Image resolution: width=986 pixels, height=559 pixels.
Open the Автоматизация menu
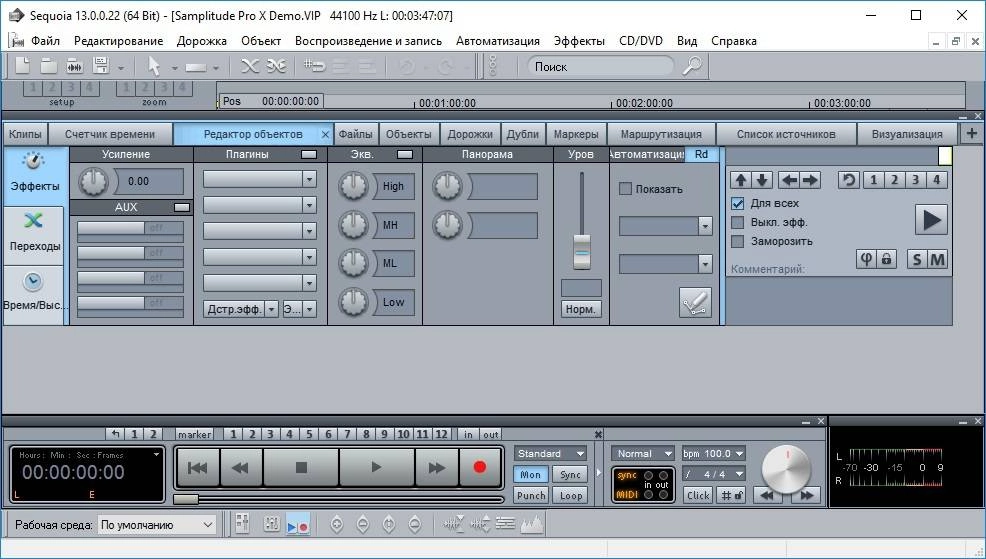tap(497, 41)
